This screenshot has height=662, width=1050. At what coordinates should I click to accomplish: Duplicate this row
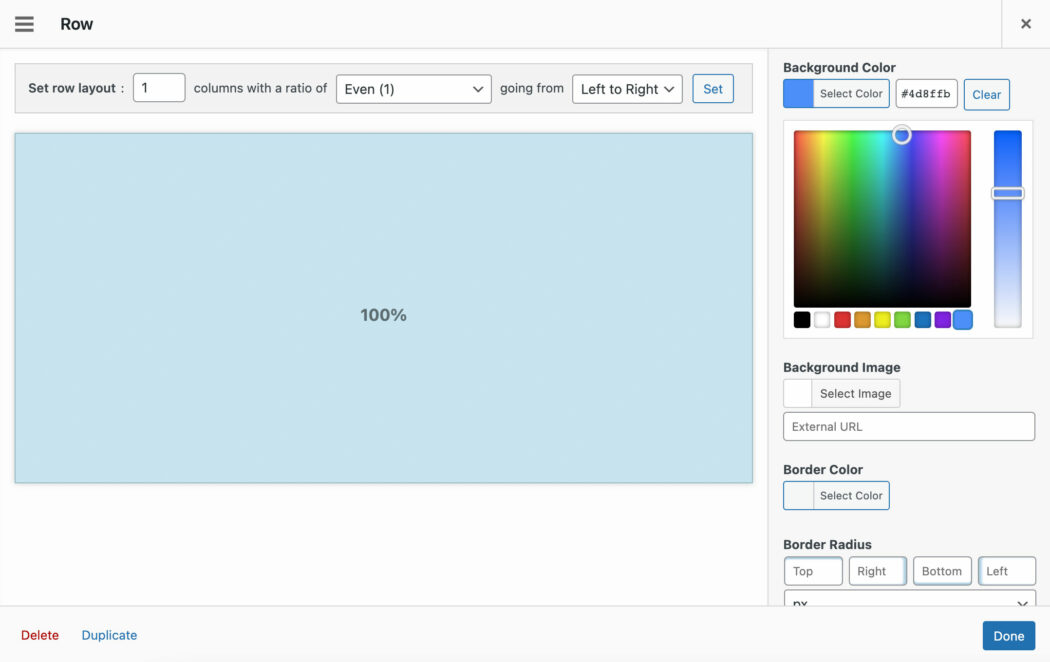pyautogui.click(x=109, y=635)
